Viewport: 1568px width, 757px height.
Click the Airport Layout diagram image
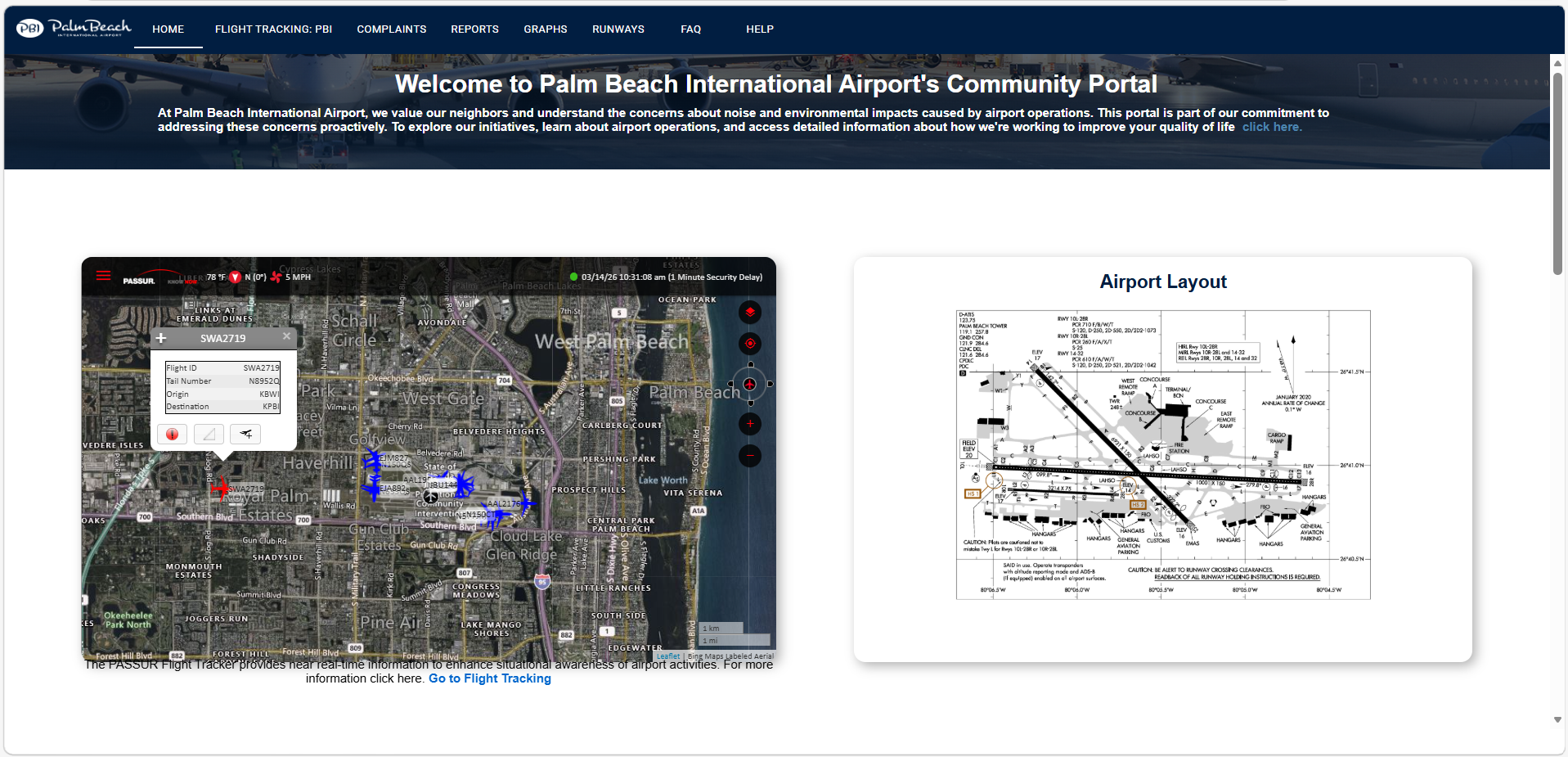[x=1162, y=454]
